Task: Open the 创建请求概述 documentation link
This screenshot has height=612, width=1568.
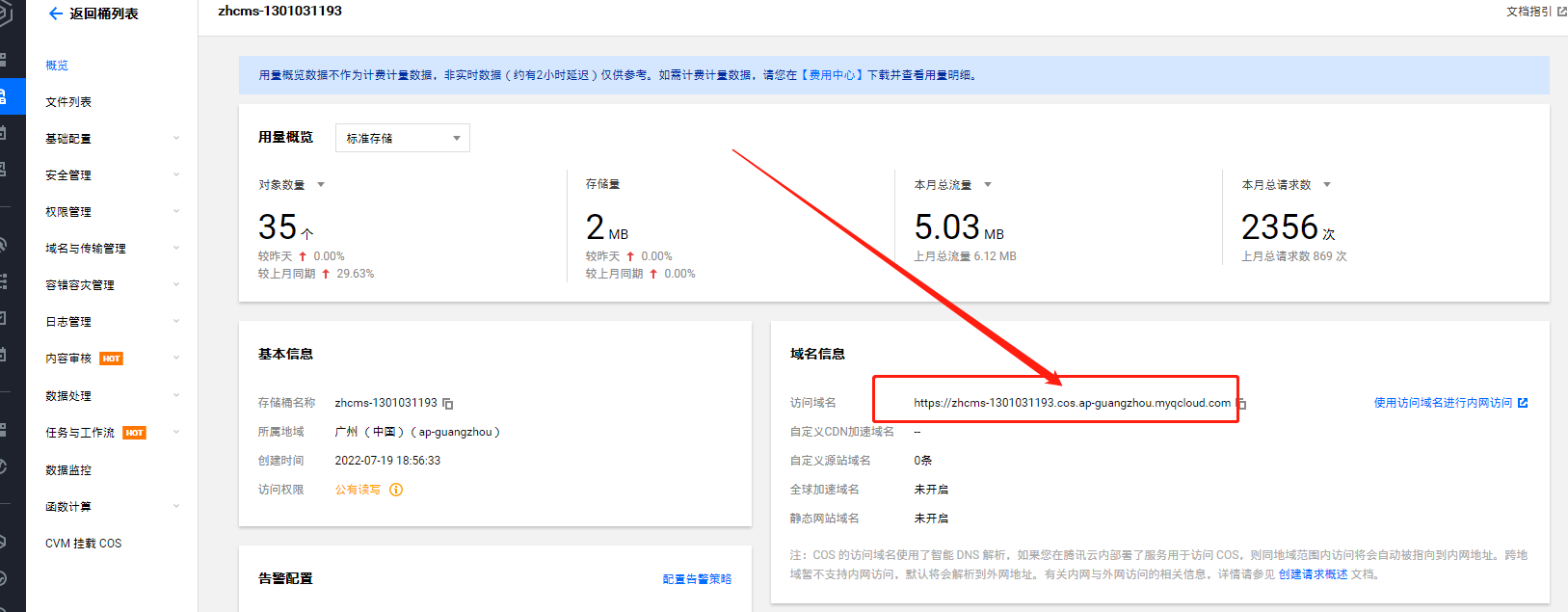Action: 1313,574
